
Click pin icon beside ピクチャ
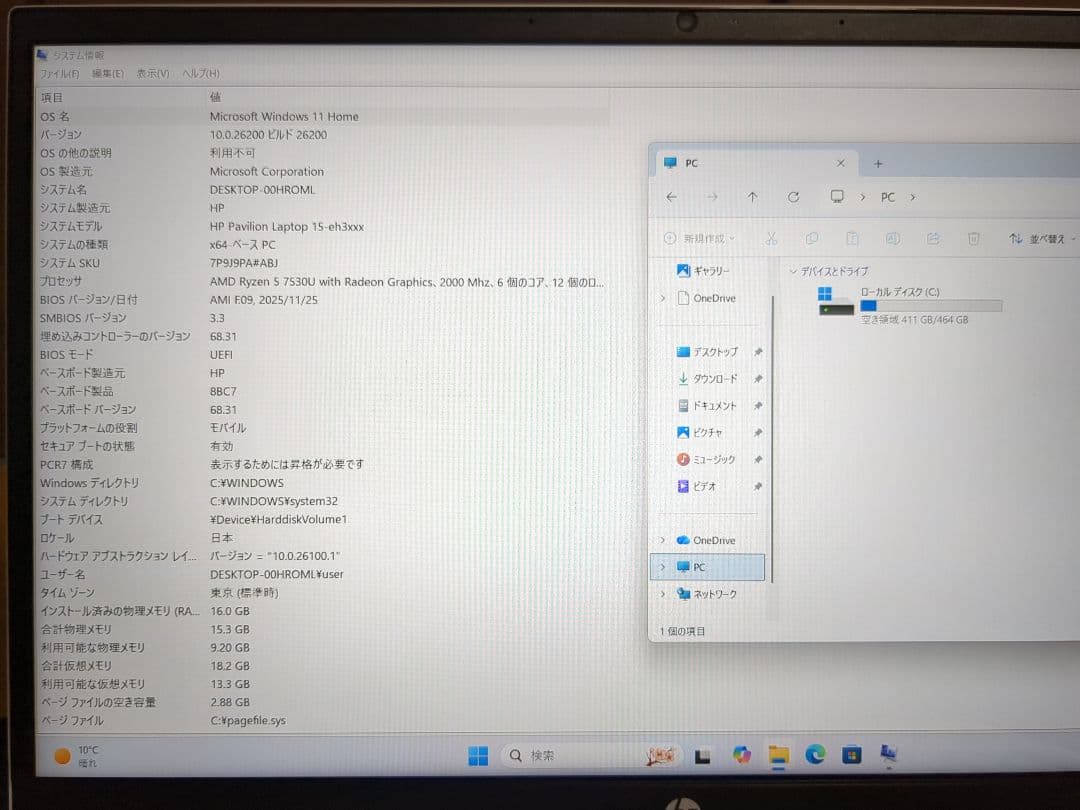758,433
